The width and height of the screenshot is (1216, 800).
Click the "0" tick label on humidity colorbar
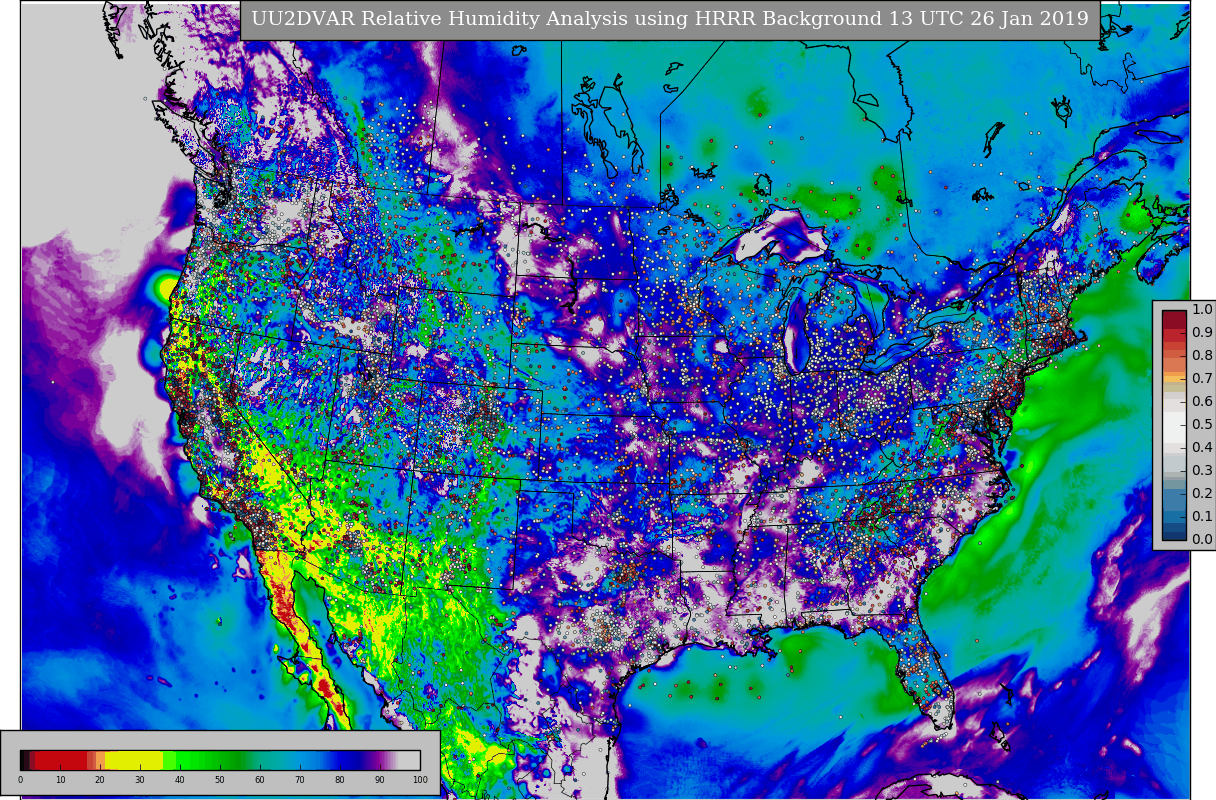pyautogui.click(x=20, y=780)
